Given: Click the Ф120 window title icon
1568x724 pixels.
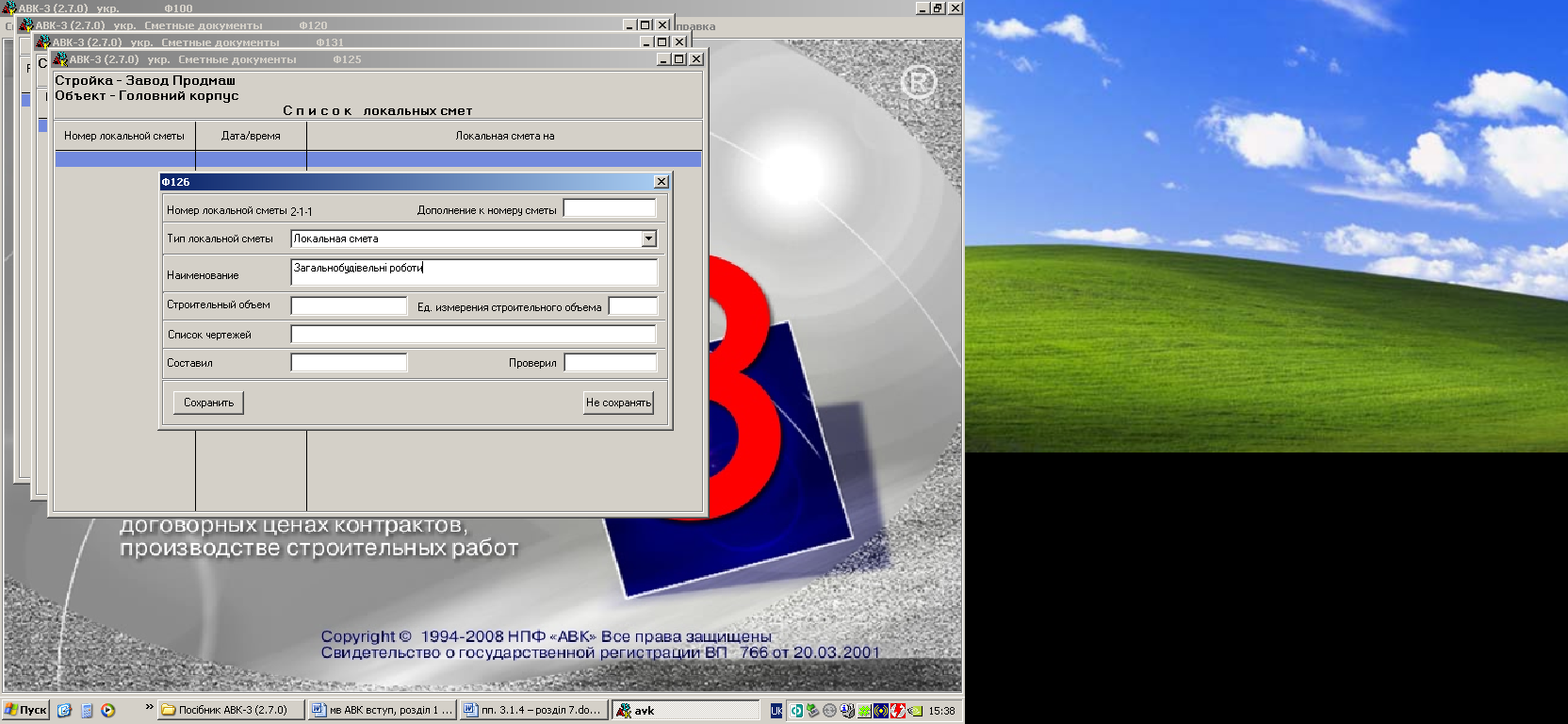Looking at the screenshot, I should pos(26,25).
